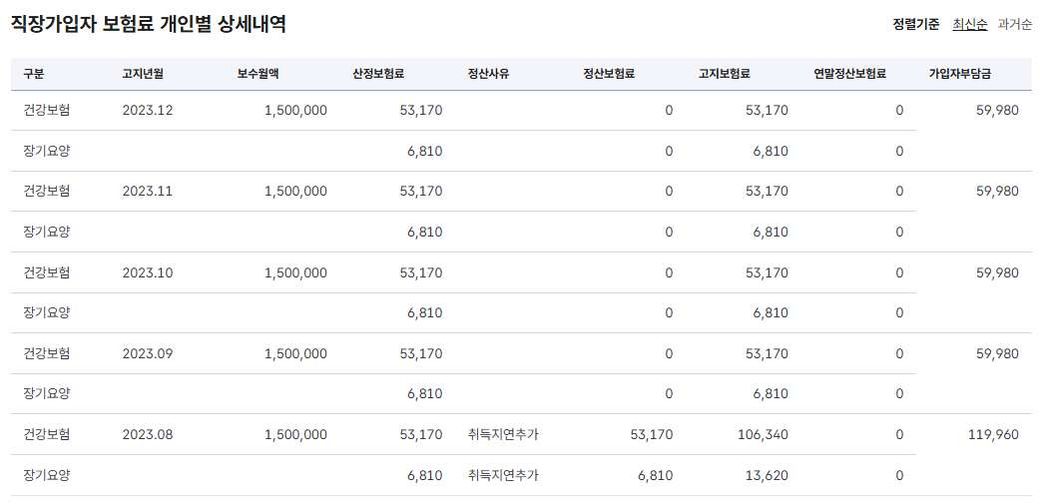Screen dimensions: 1040x504
Task: Click the 고지보험료 column header
Action: pos(724,74)
